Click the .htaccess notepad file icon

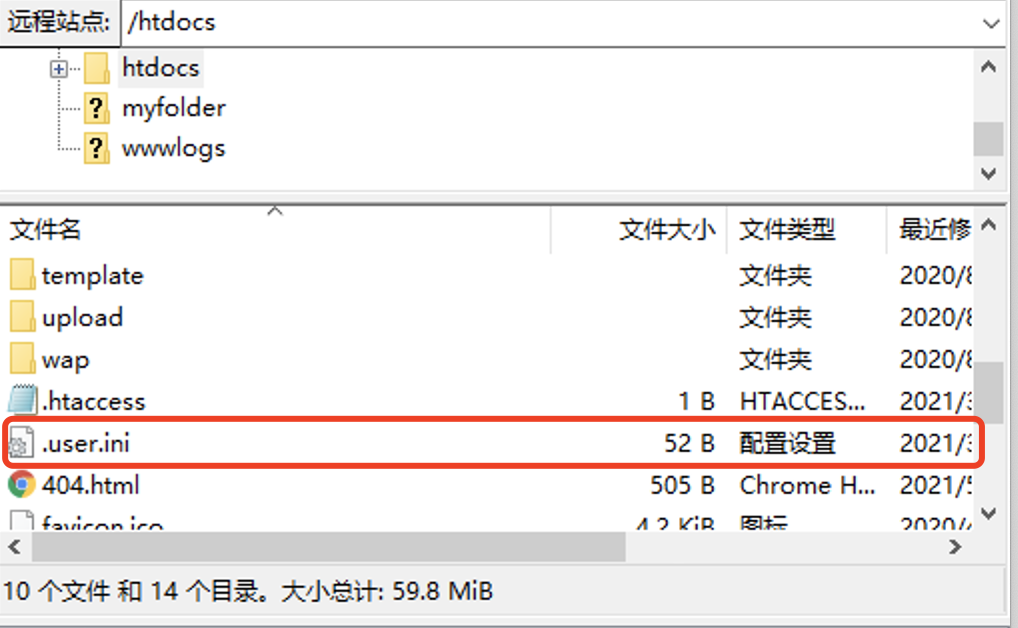pos(22,400)
